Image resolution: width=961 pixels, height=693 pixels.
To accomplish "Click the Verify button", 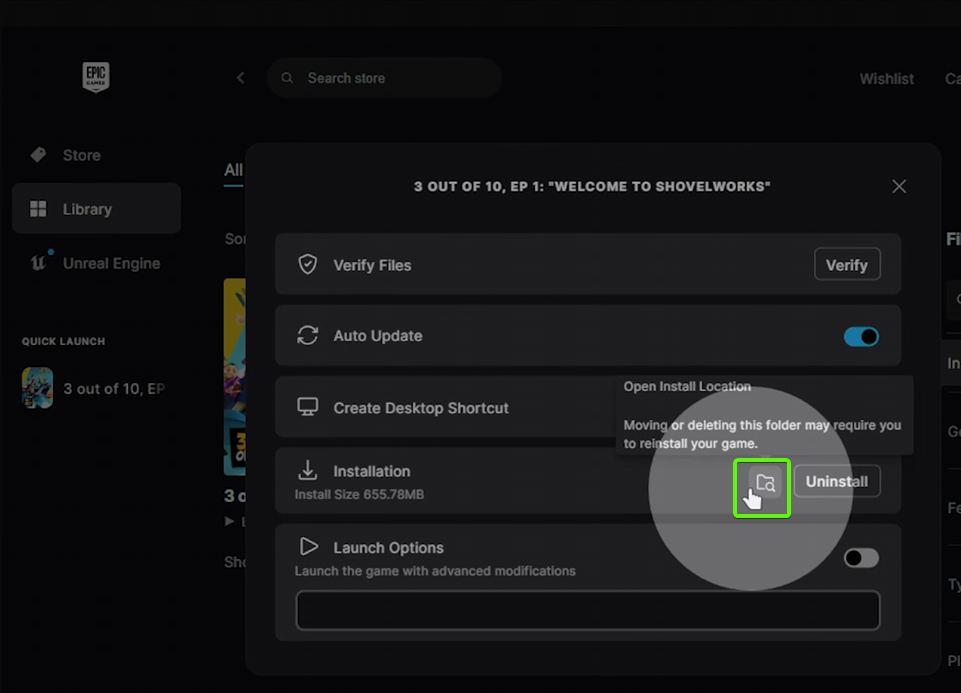I will click(x=847, y=264).
